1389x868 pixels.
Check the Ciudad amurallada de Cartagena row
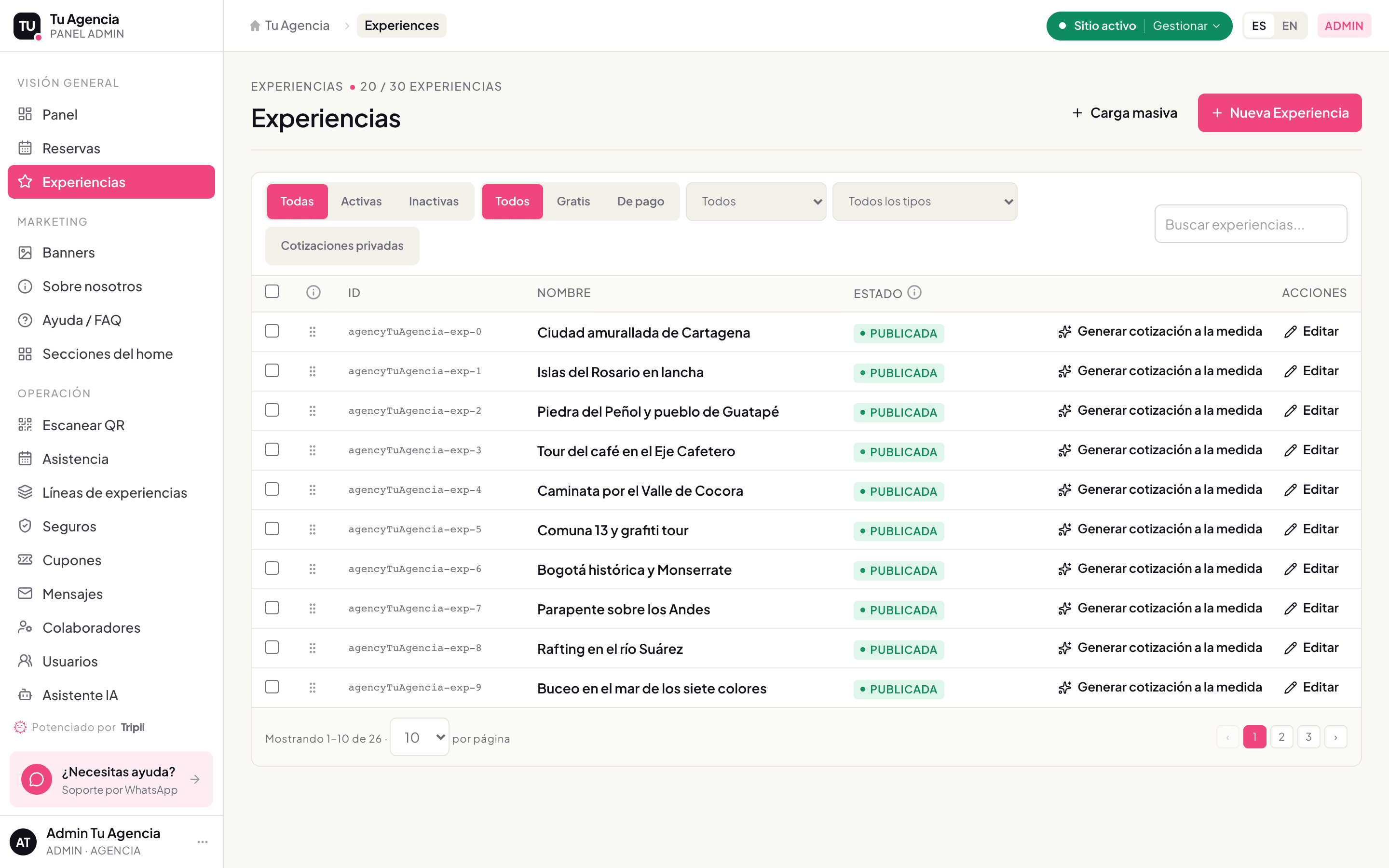(x=272, y=331)
